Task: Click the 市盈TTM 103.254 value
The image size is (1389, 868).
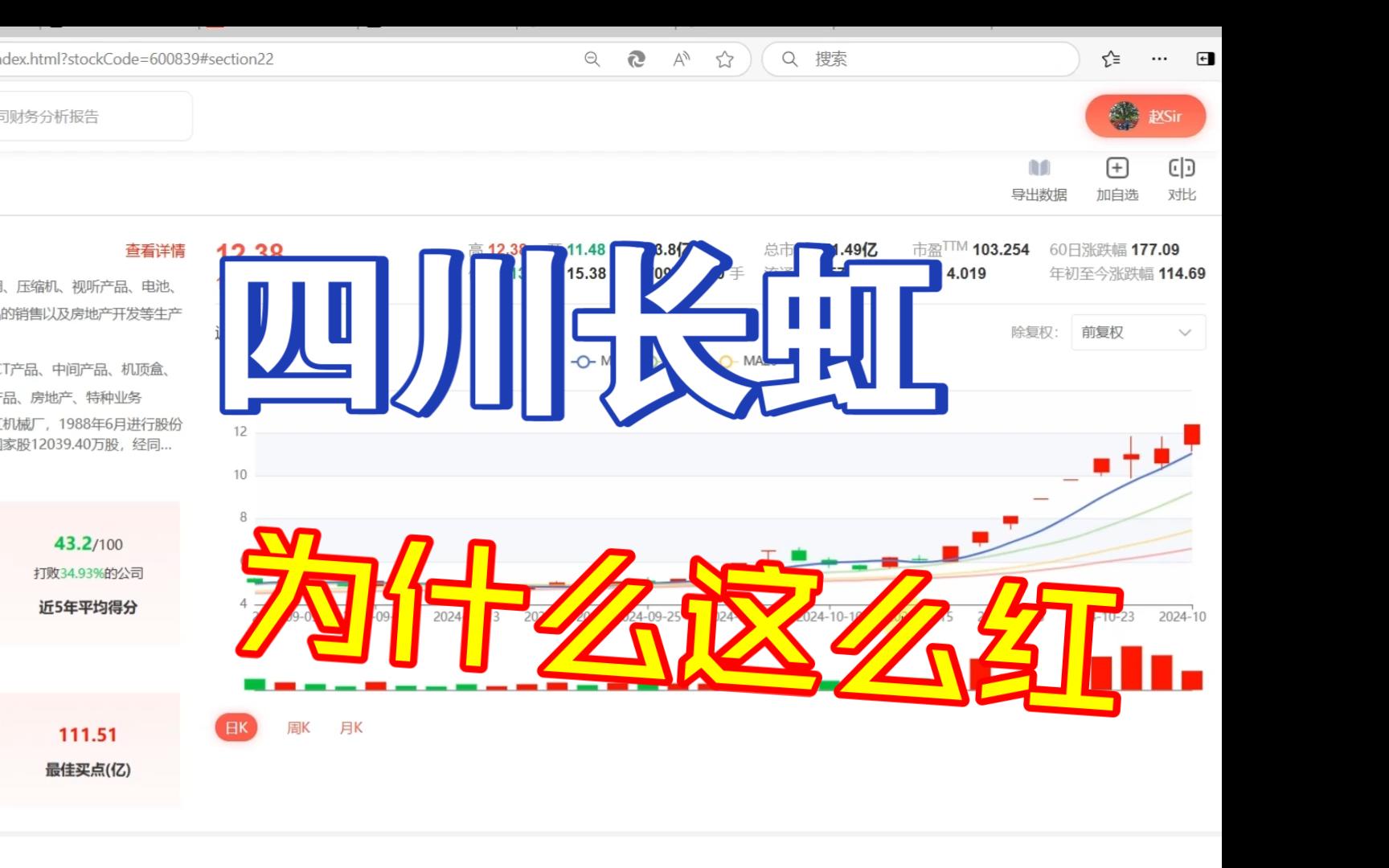Action: pos(1000,250)
